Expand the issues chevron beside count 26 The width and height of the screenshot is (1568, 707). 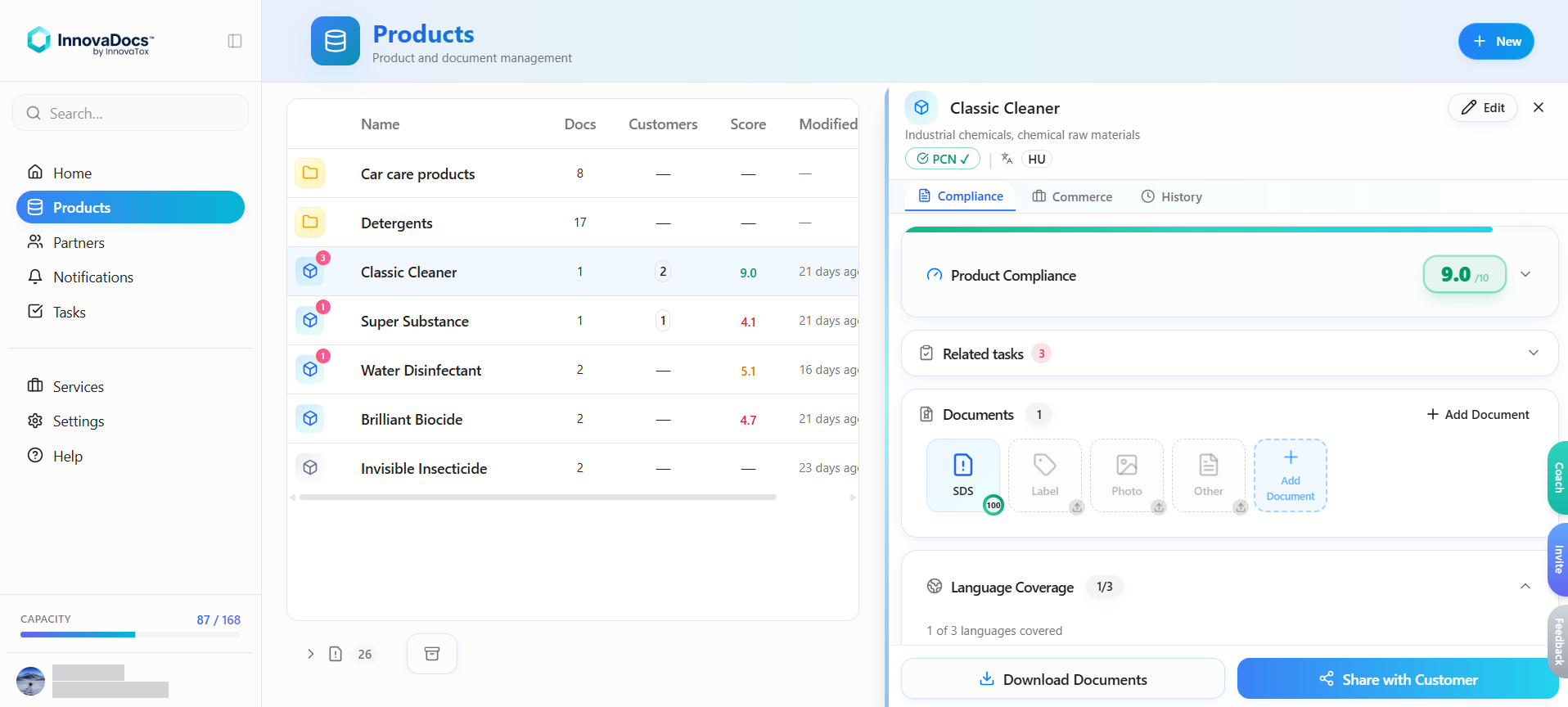tap(310, 654)
